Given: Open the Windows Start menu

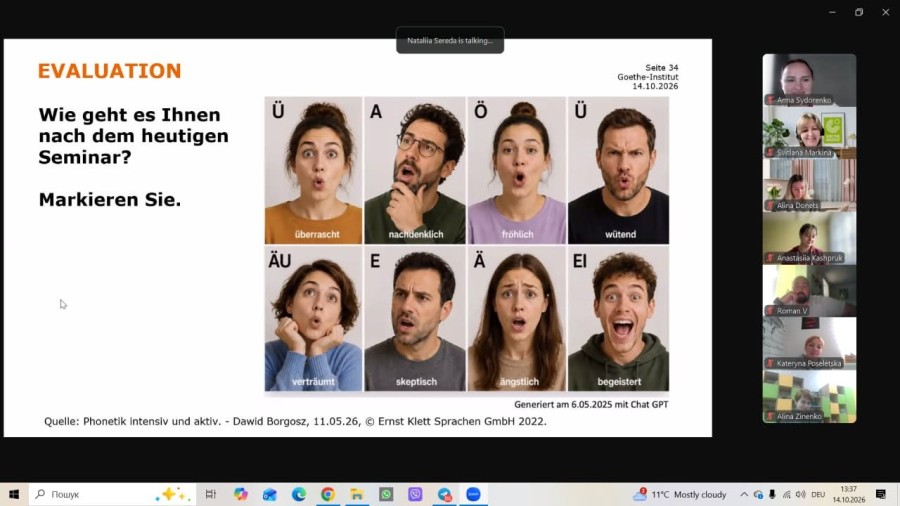Looking at the screenshot, I should [x=14, y=494].
